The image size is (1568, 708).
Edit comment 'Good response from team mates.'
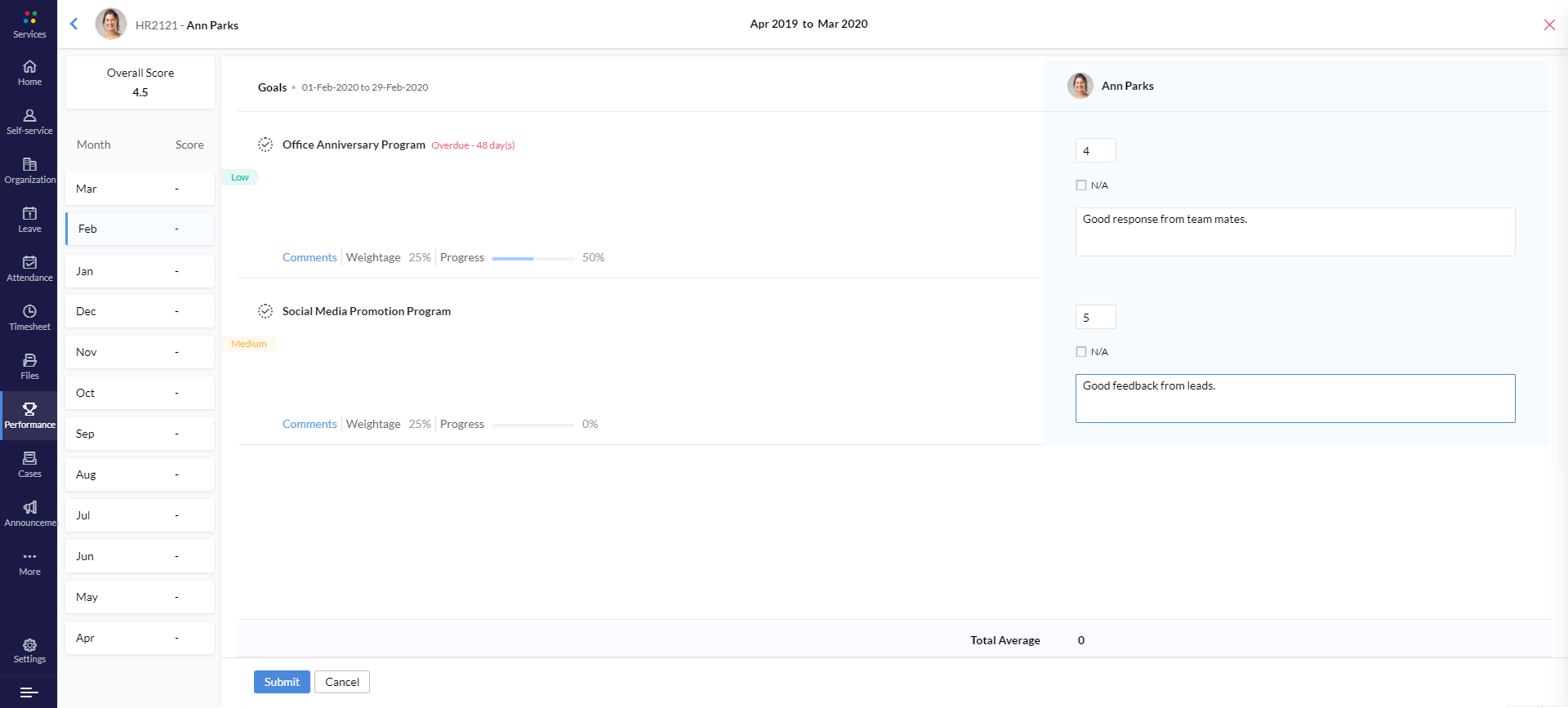pos(1295,232)
